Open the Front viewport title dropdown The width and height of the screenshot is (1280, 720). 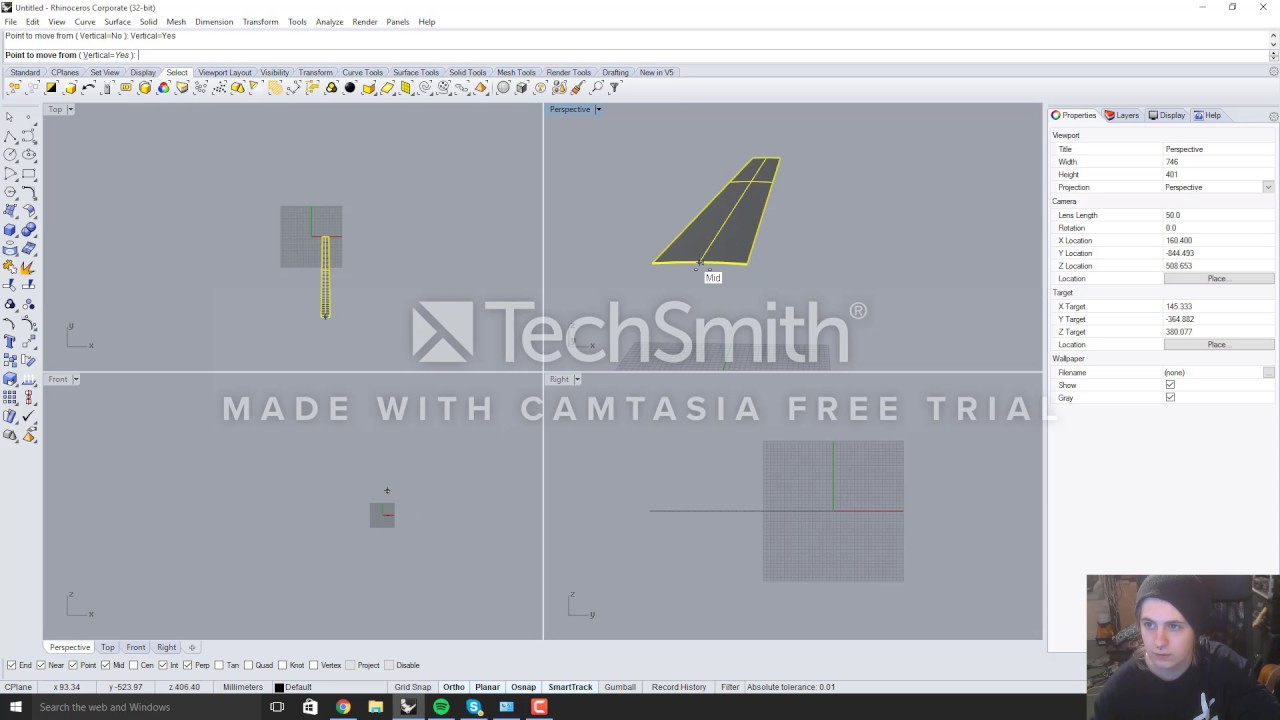(76, 379)
